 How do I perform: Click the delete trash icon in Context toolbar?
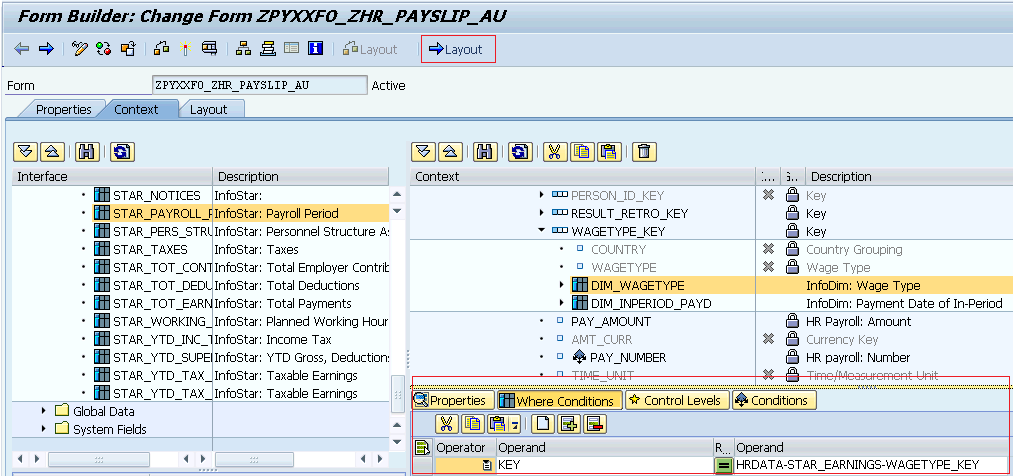pos(645,152)
